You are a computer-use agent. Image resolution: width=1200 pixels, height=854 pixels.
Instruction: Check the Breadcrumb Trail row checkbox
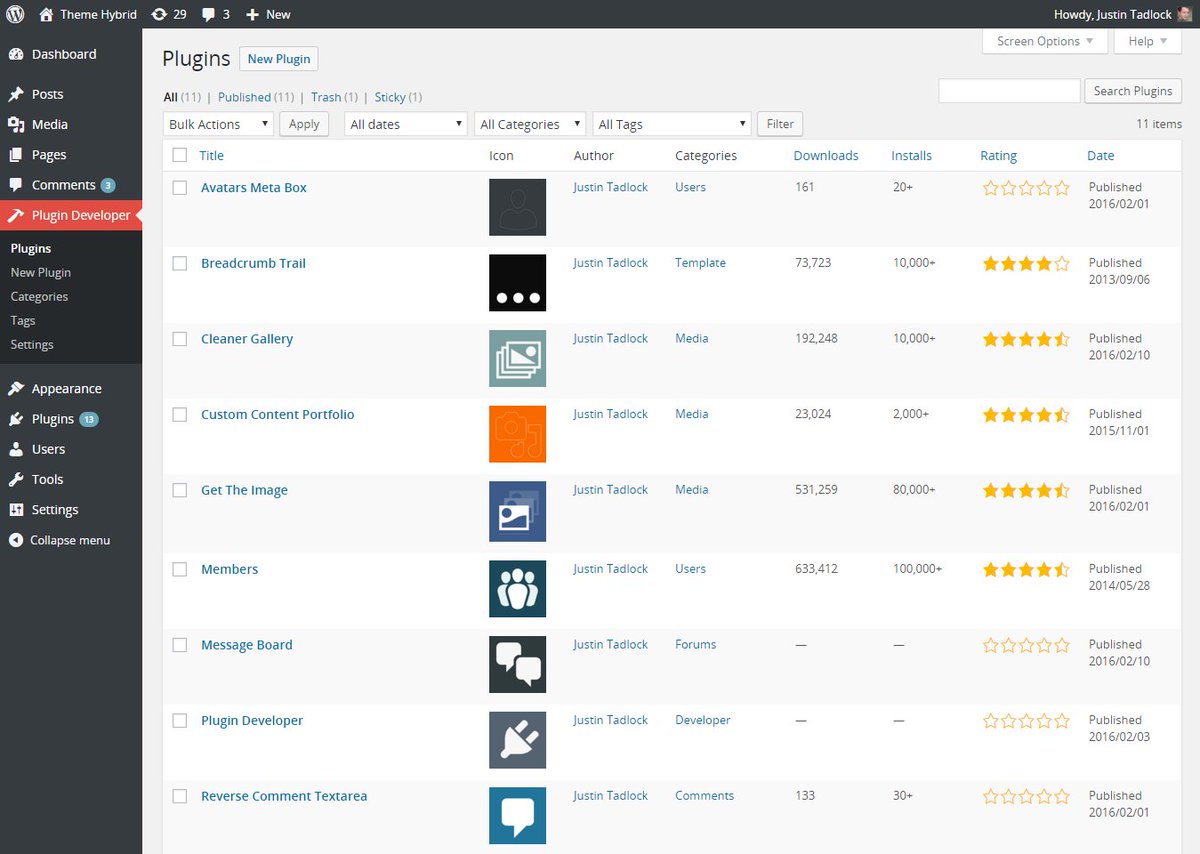[180, 263]
